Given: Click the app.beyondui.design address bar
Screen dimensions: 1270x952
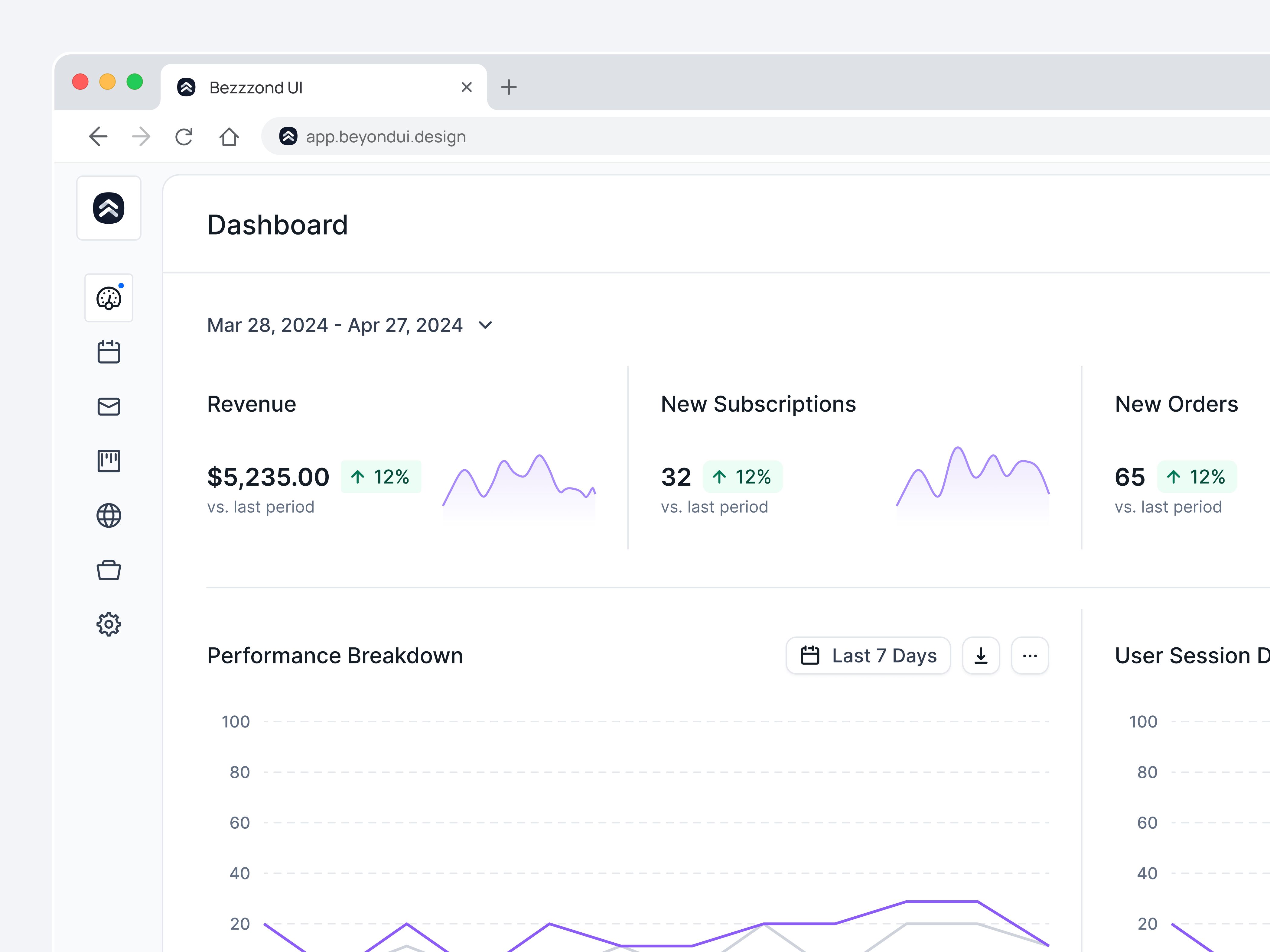Looking at the screenshot, I should click(764, 137).
